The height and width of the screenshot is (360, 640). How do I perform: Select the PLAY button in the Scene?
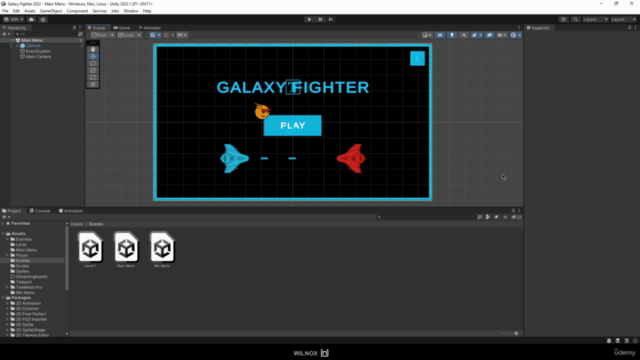293,125
